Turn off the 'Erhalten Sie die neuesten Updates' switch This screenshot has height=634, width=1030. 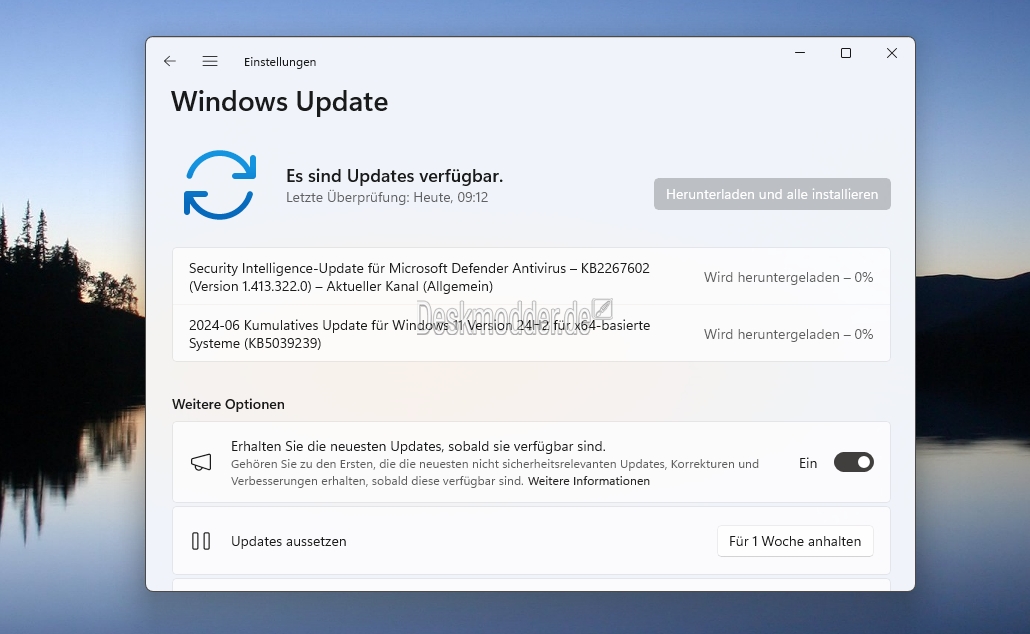pyautogui.click(x=854, y=463)
